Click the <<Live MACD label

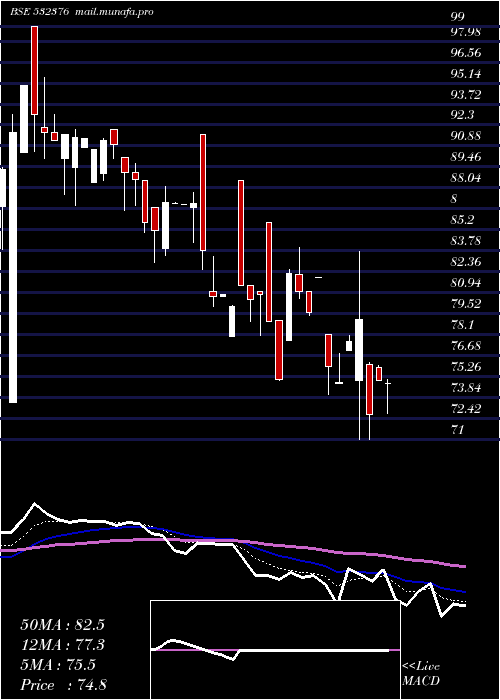(x=421, y=674)
